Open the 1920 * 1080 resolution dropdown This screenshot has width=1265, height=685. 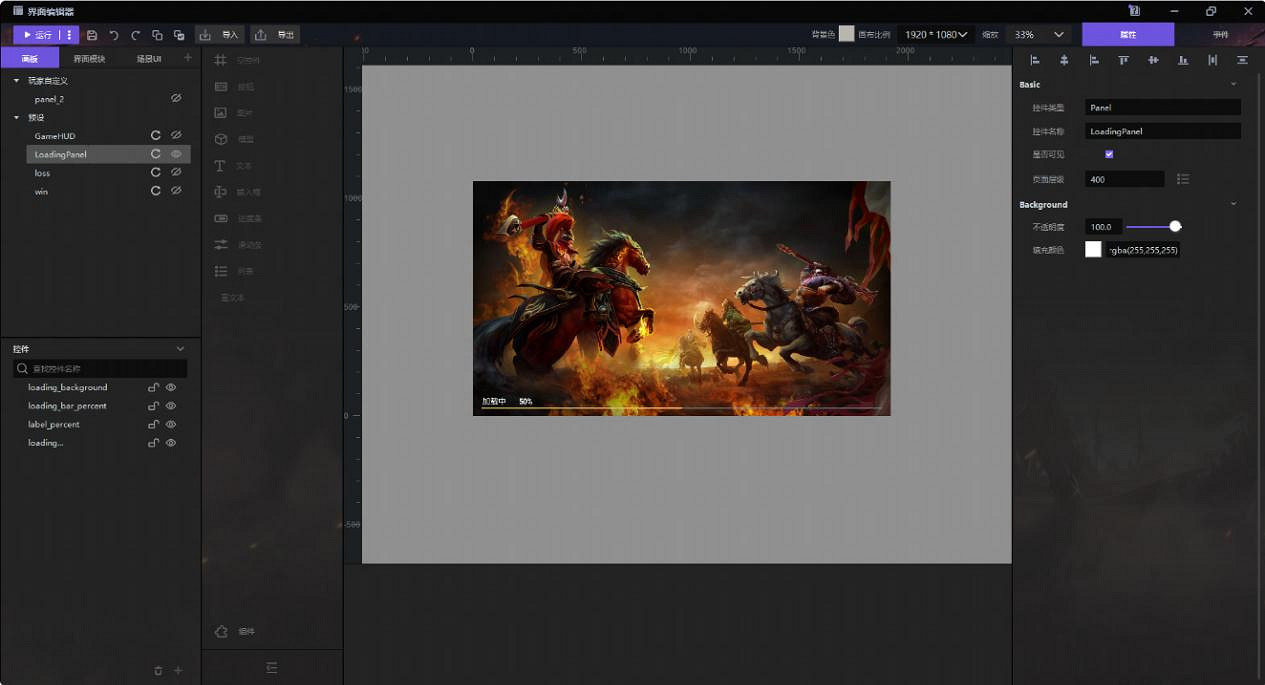point(934,33)
